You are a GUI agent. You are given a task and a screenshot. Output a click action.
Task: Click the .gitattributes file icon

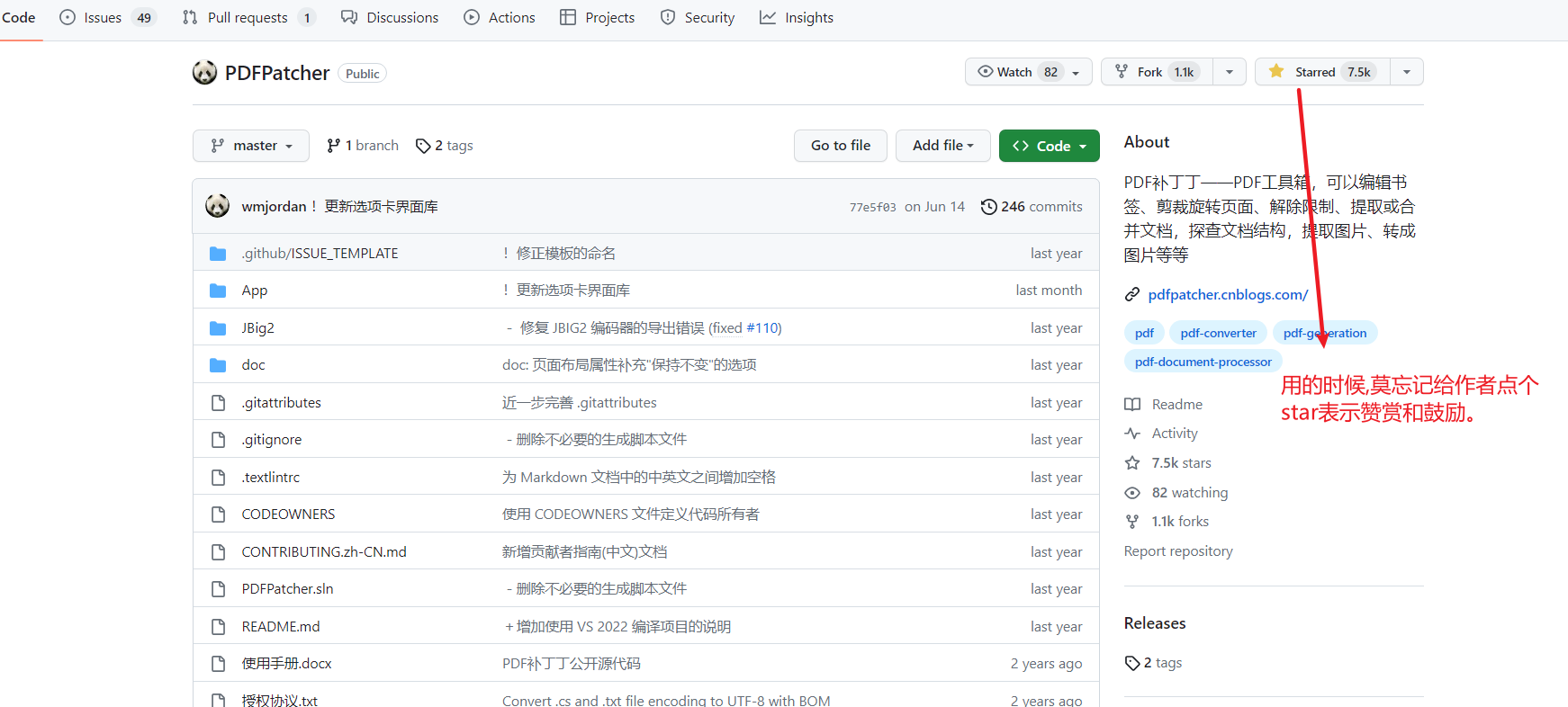tap(218, 403)
